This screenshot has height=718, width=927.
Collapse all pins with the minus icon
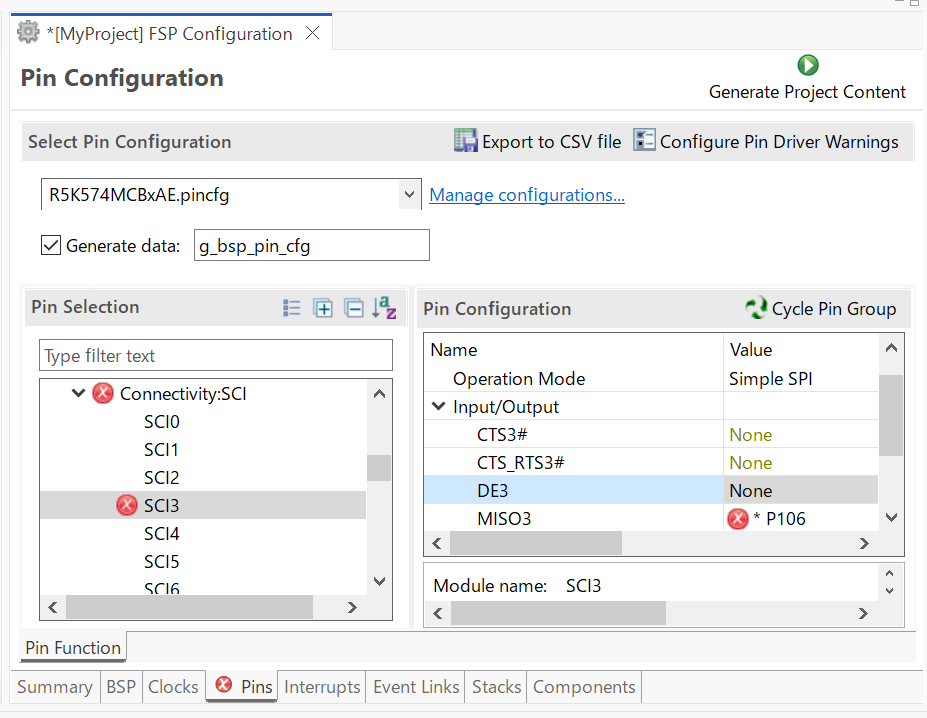pos(354,308)
